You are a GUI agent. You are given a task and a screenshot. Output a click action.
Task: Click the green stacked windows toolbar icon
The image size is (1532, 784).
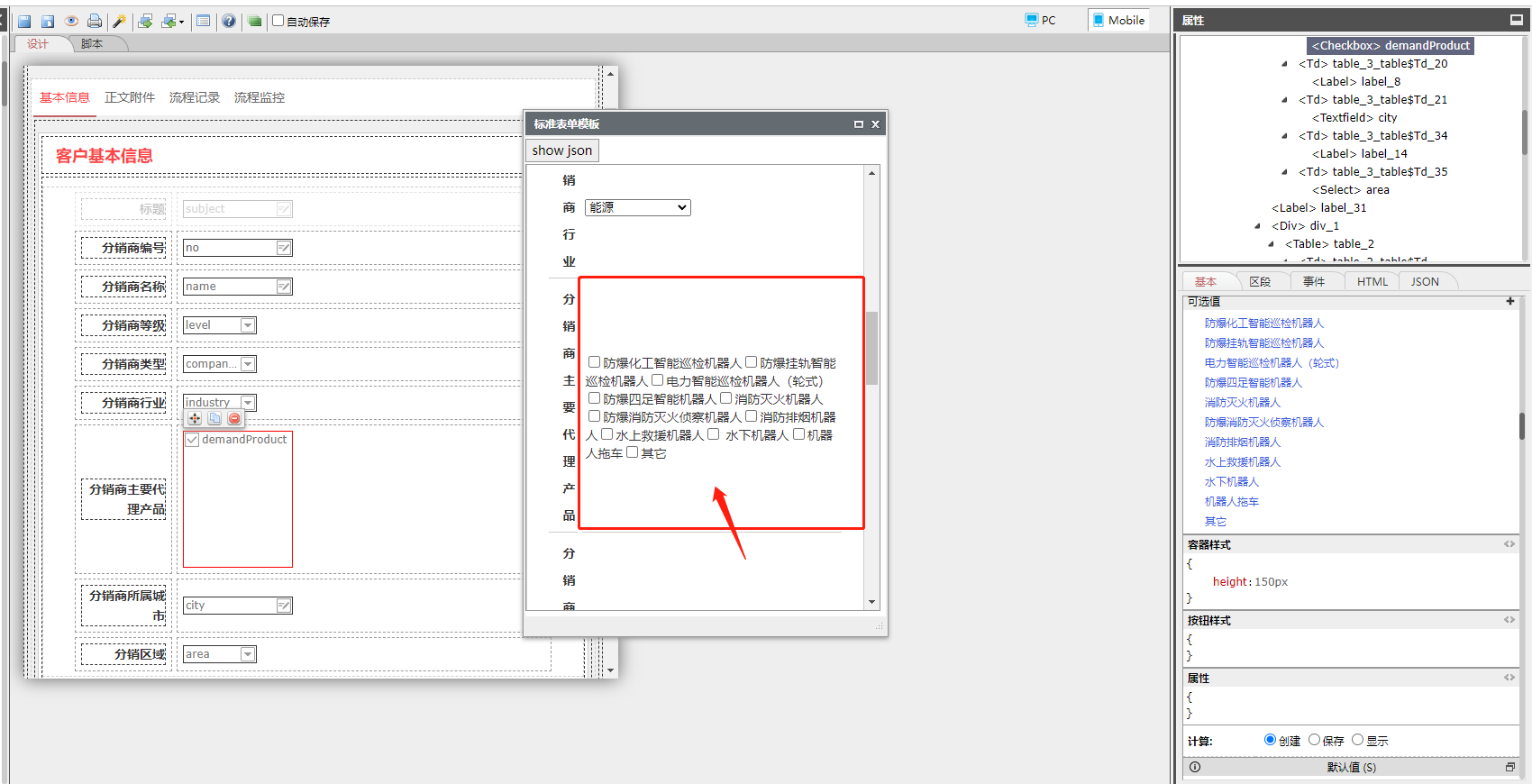click(x=255, y=21)
